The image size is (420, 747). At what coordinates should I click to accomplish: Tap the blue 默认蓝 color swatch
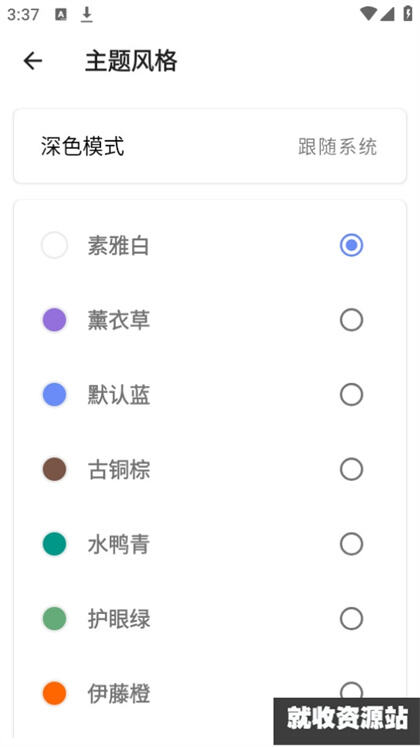[x=54, y=394]
